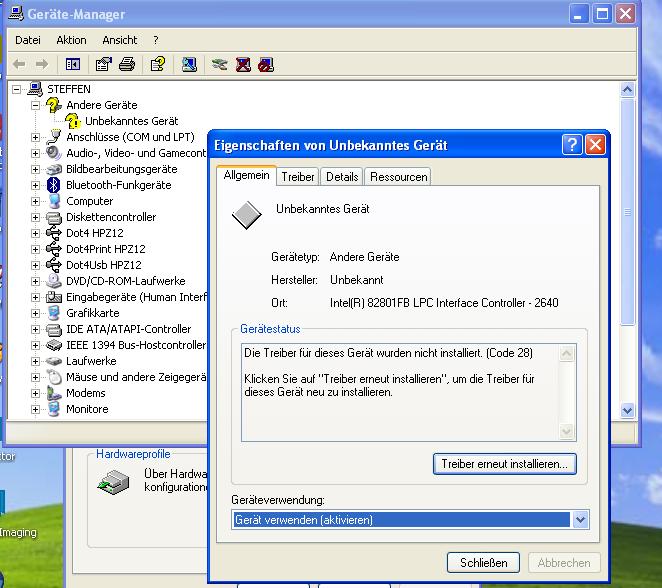Select Dot4Usb HPZ12 tree entry
The height and width of the screenshot is (588, 662).
104,265
